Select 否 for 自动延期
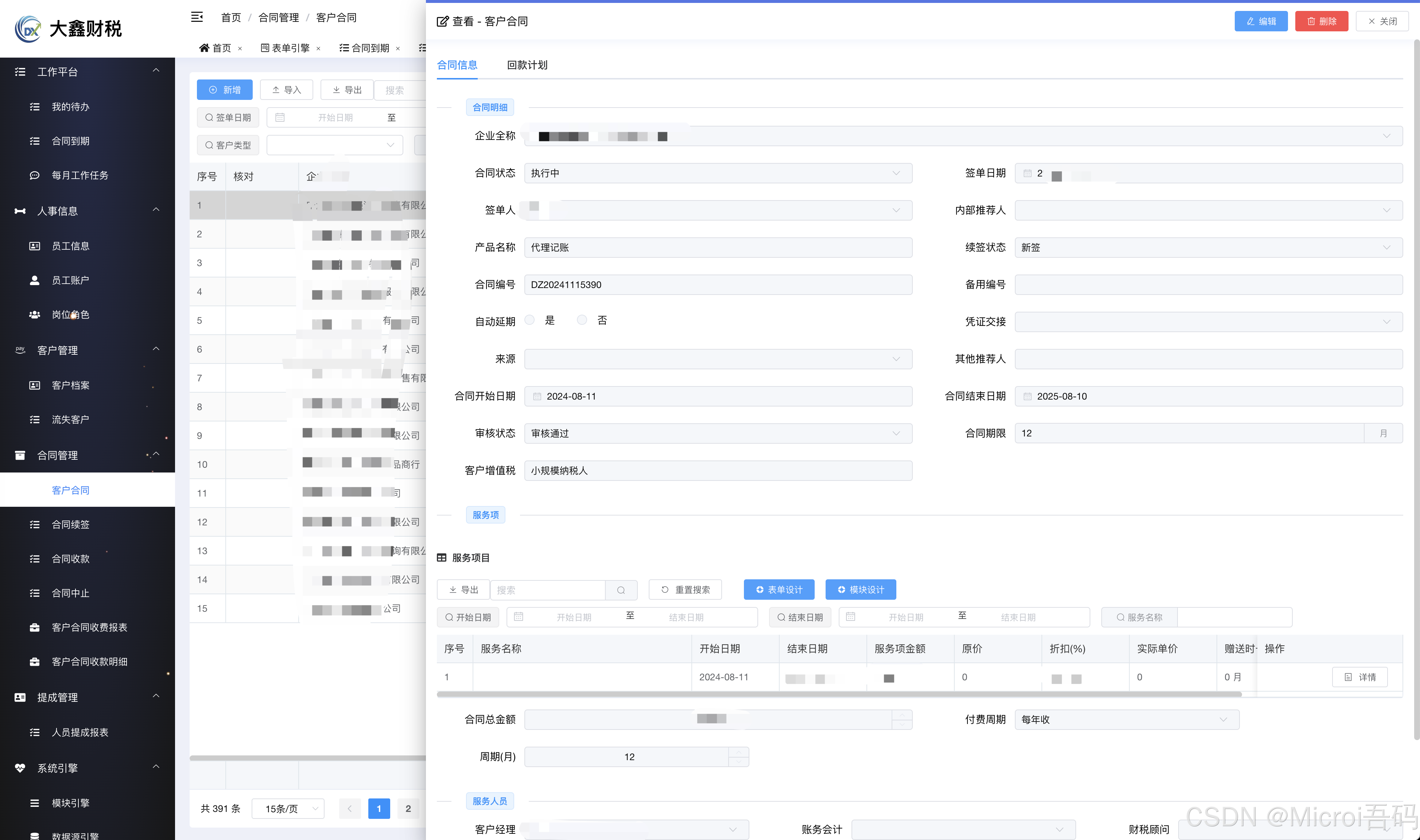1420x840 pixels. click(582, 320)
